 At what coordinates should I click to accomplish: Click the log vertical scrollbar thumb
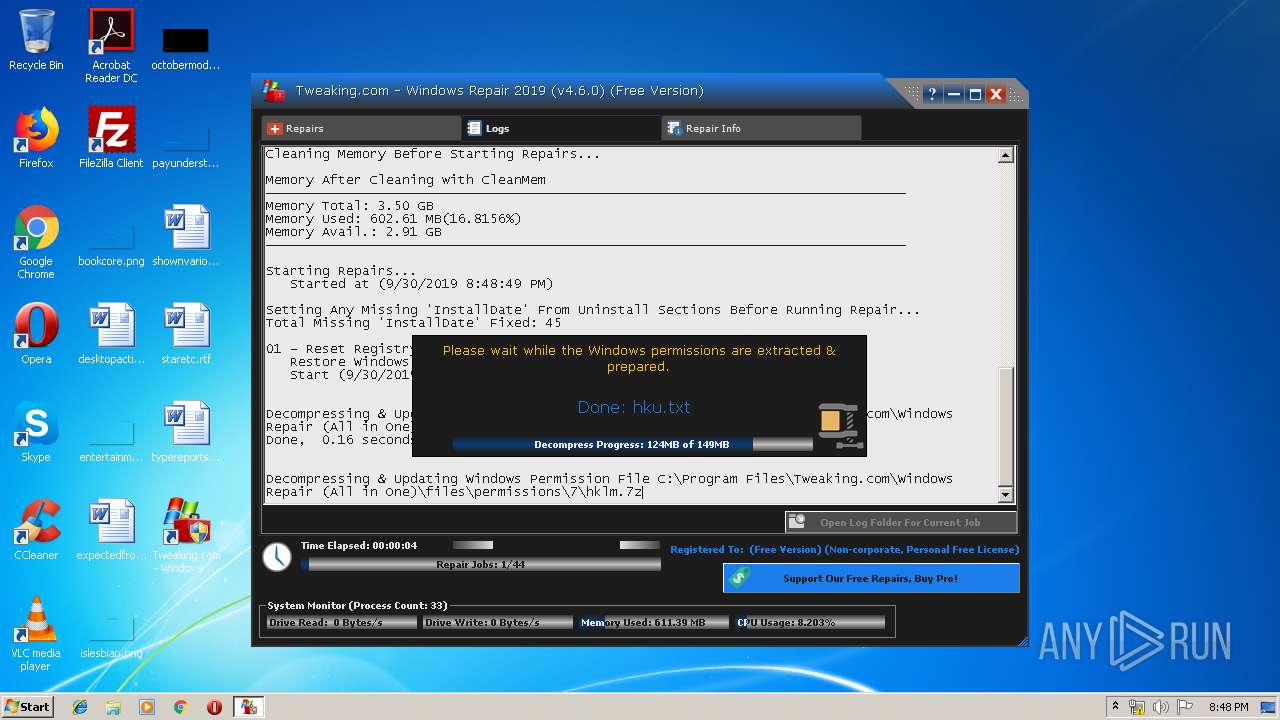click(1006, 427)
